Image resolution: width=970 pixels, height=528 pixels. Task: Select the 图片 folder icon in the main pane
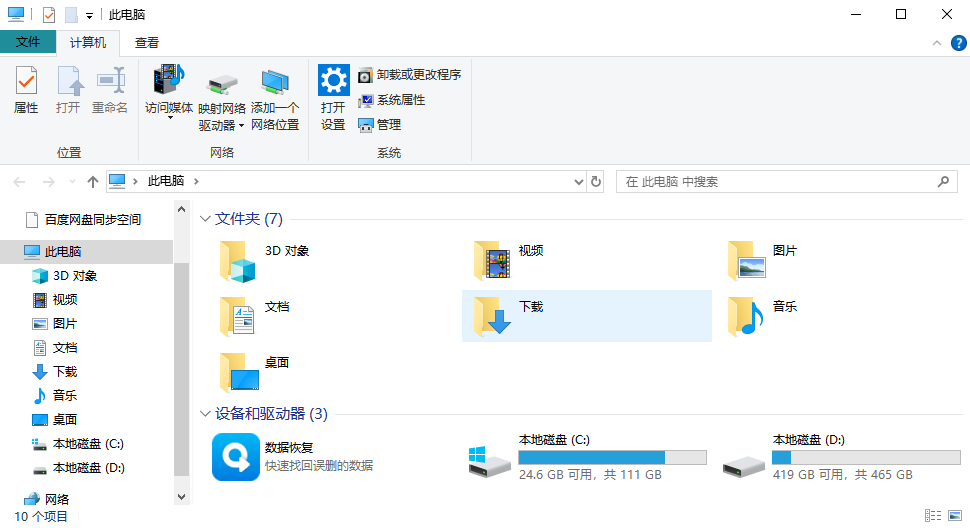point(747,260)
